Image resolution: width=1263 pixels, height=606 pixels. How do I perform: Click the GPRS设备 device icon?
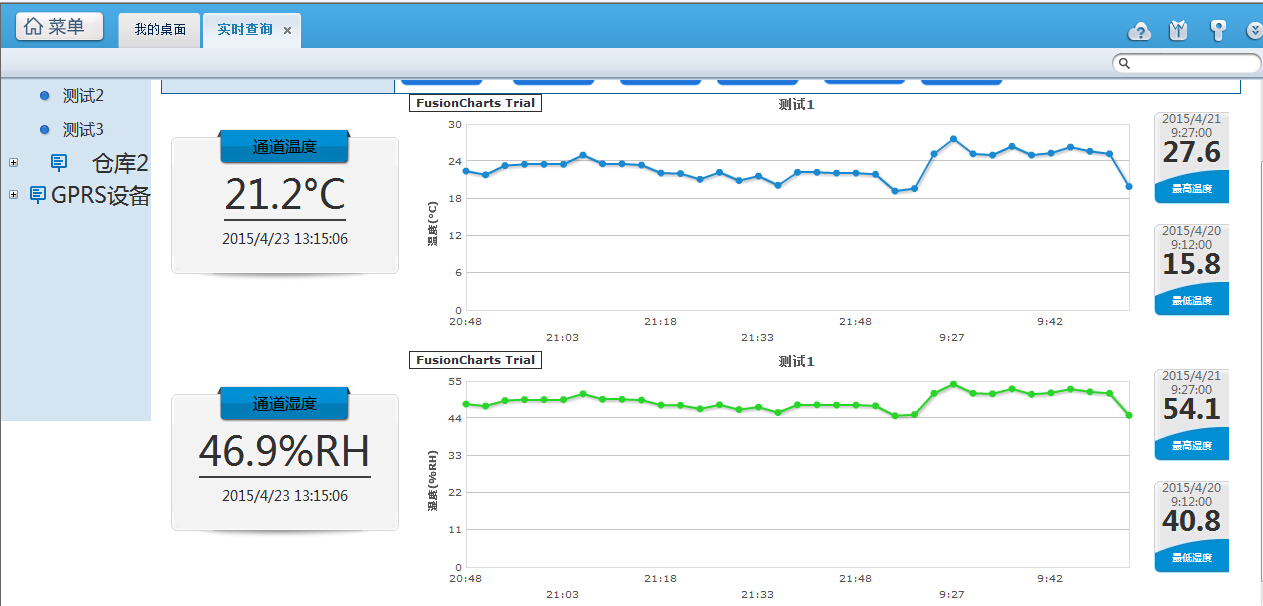tap(38, 195)
